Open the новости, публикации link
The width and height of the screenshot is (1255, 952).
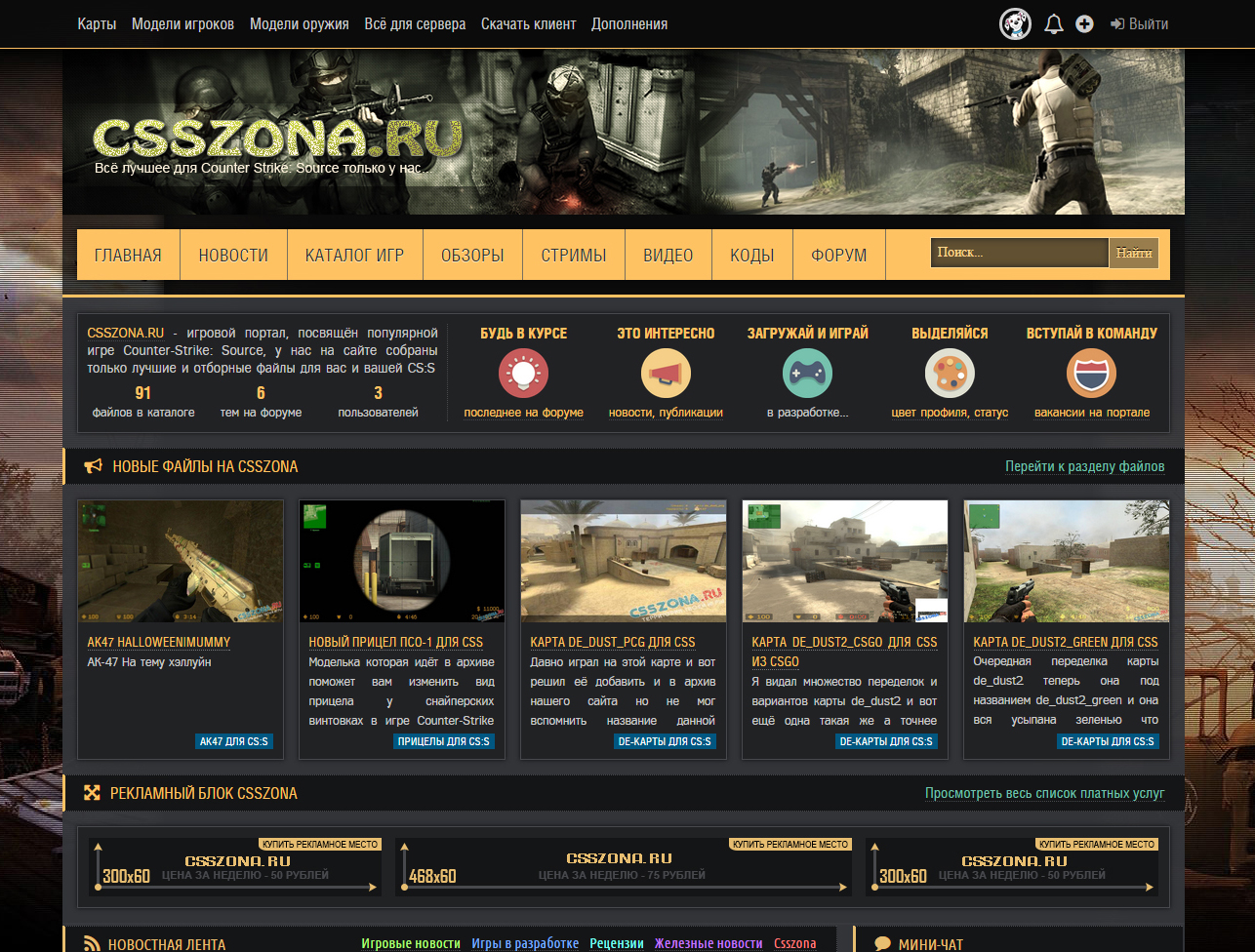666,413
